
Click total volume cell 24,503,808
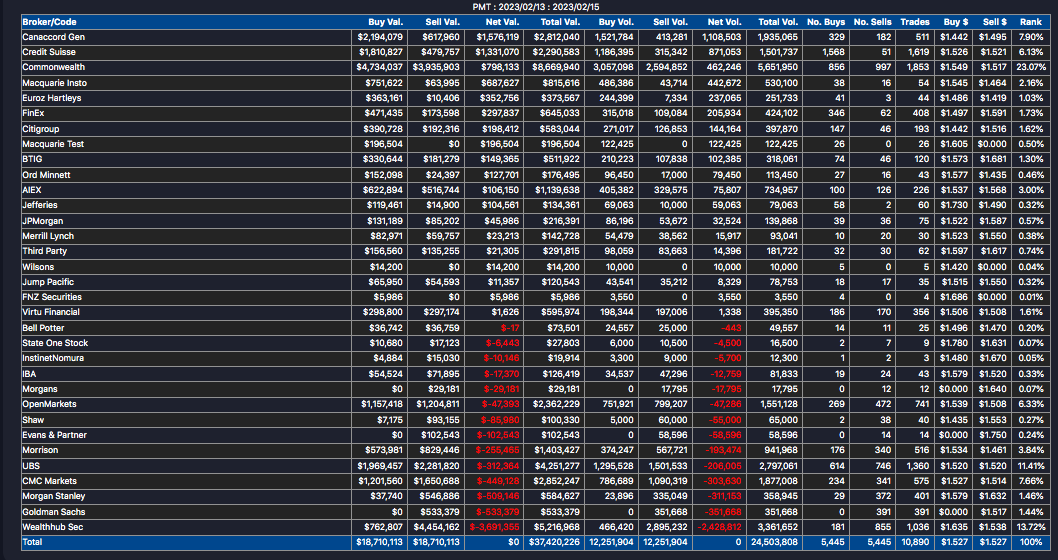click(777, 542)
